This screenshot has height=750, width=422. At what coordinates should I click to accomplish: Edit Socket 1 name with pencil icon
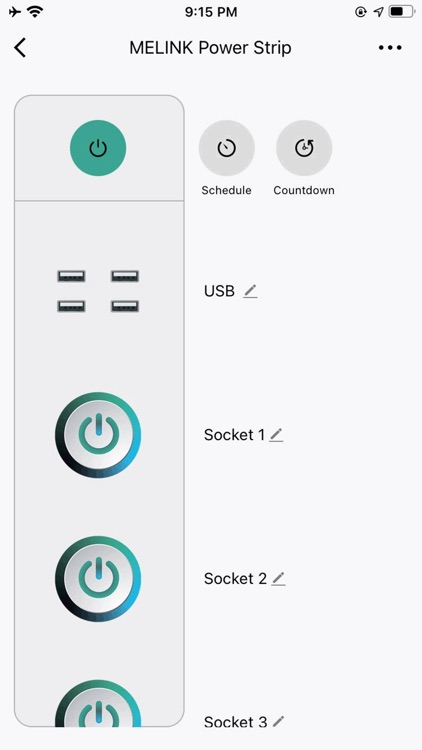(x=276, y=435)
